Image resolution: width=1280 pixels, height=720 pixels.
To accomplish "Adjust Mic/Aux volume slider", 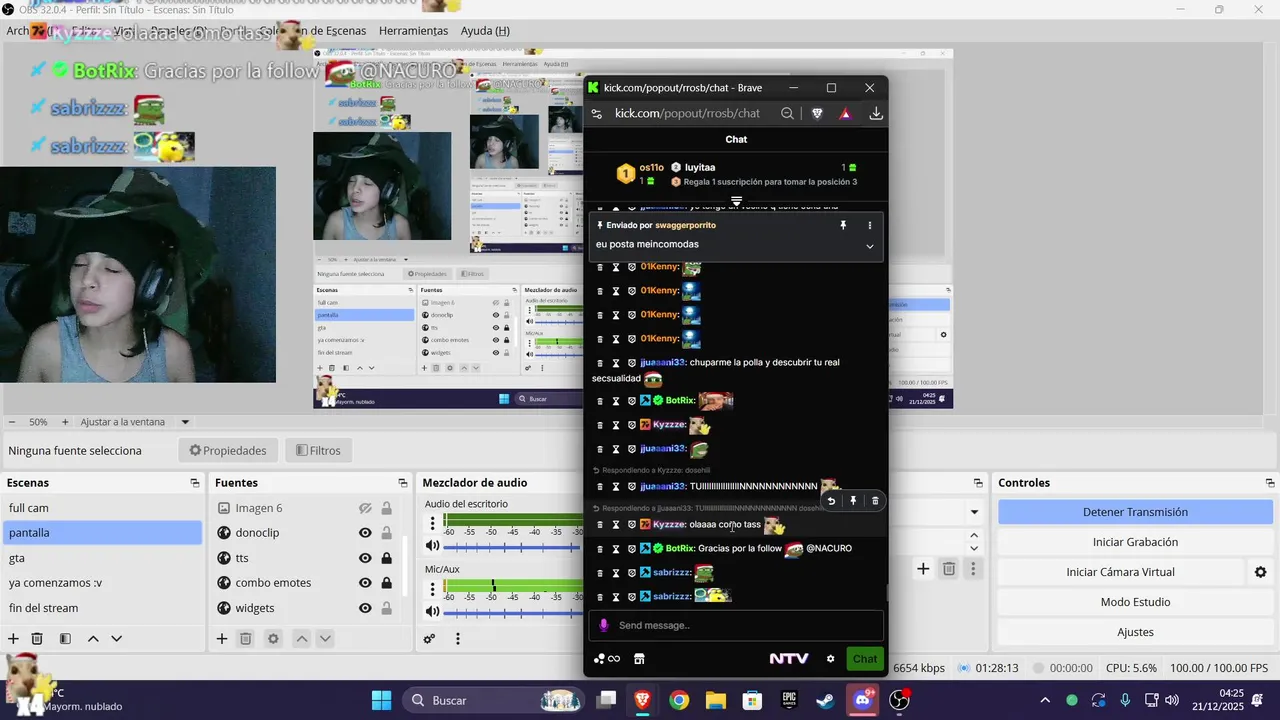I will [x=513, y=611].
